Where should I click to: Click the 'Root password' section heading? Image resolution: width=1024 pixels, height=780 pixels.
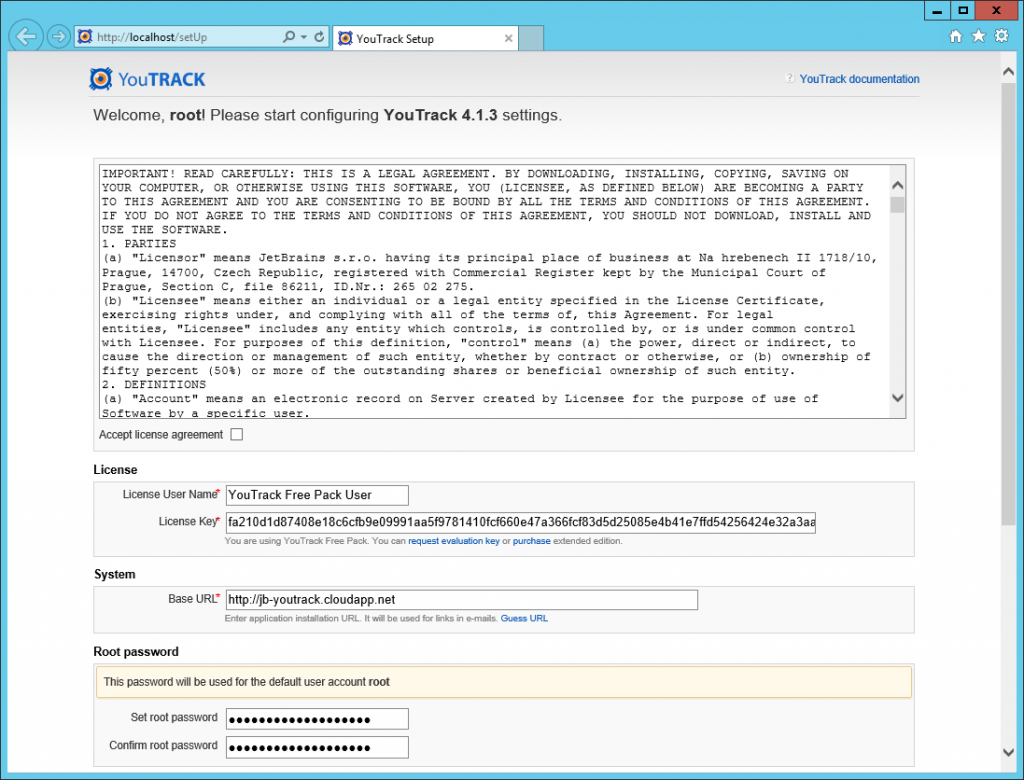[x=136, y=652]
